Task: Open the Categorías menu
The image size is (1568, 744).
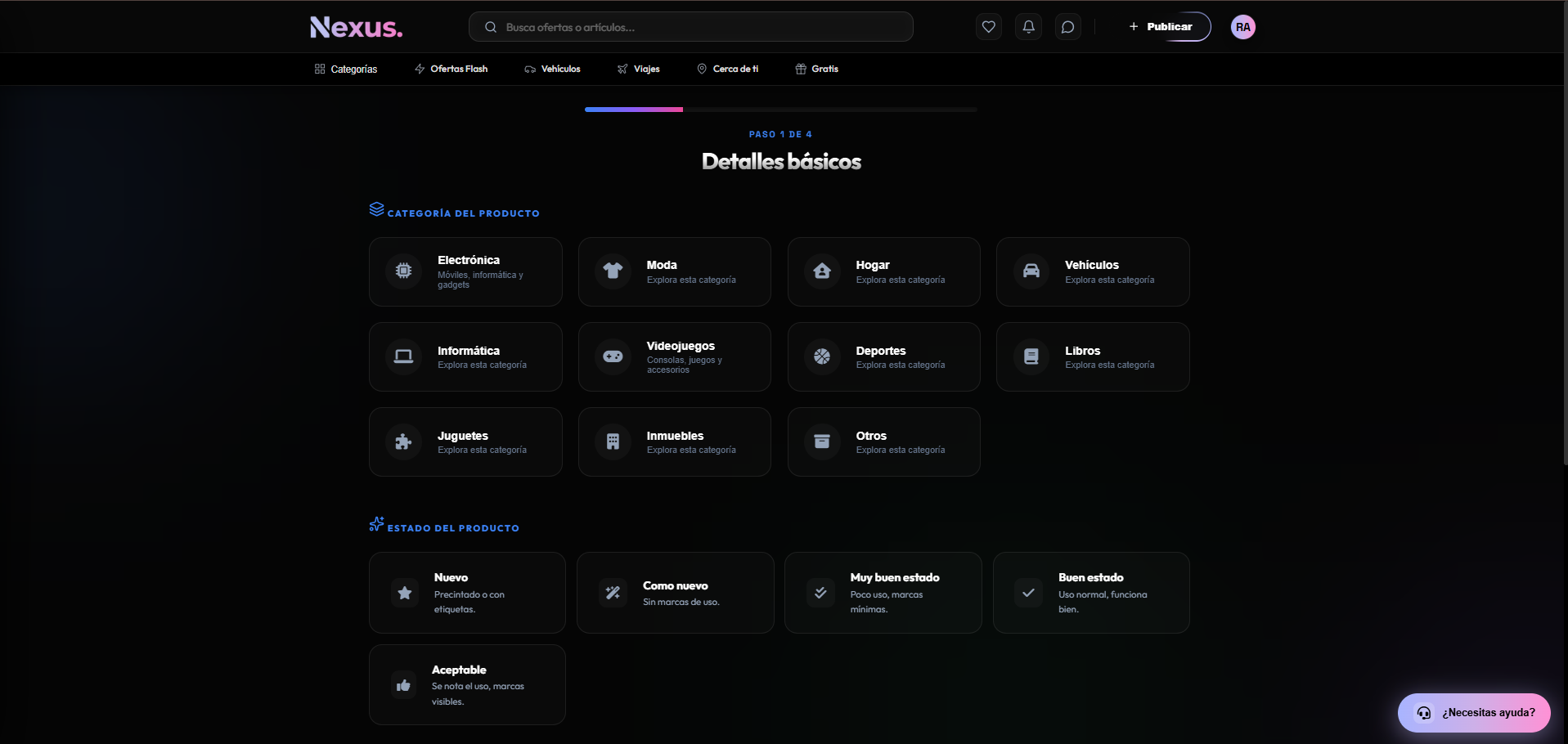Action: pos(346,69)
